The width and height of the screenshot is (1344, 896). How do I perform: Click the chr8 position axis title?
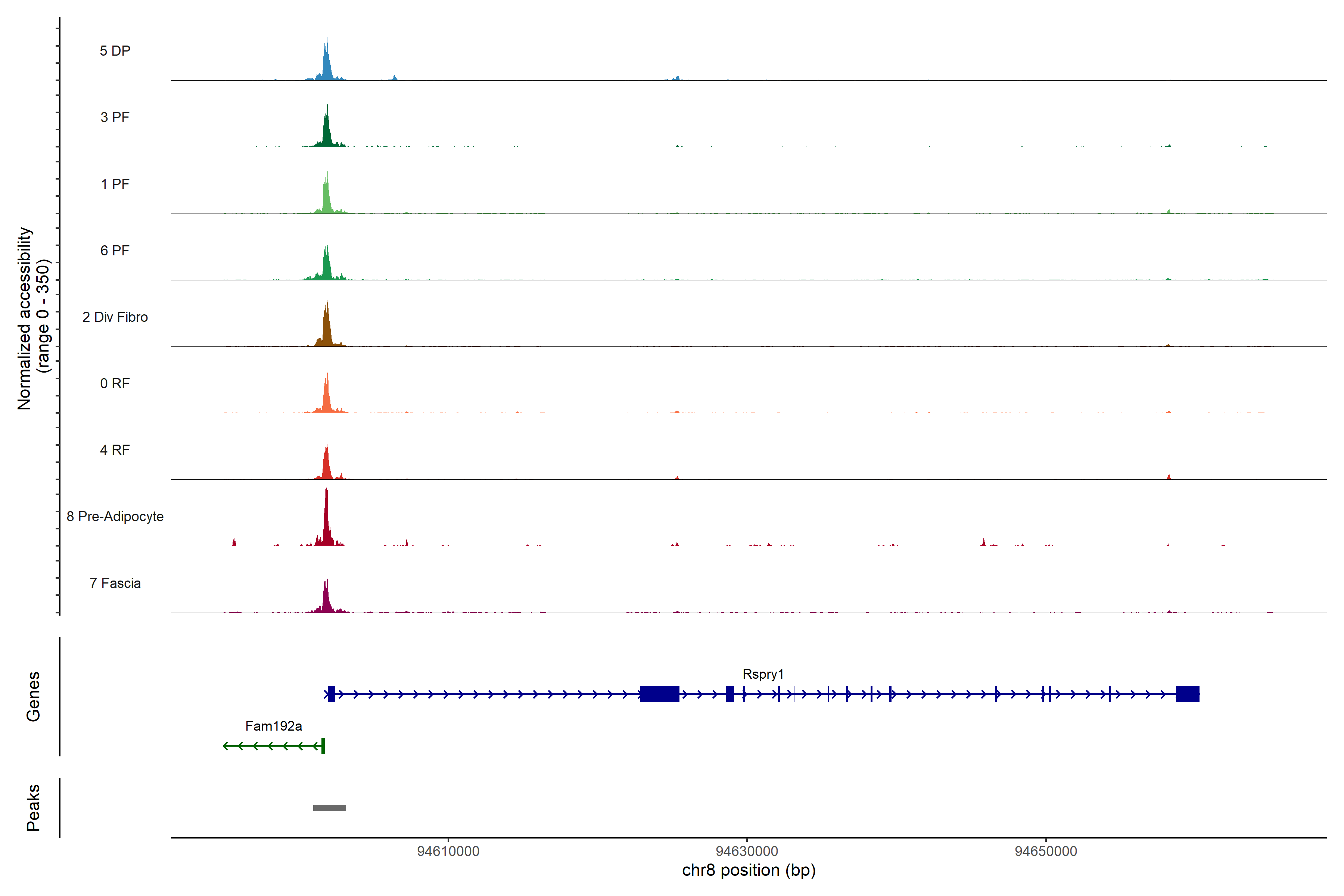pos(749,871)
